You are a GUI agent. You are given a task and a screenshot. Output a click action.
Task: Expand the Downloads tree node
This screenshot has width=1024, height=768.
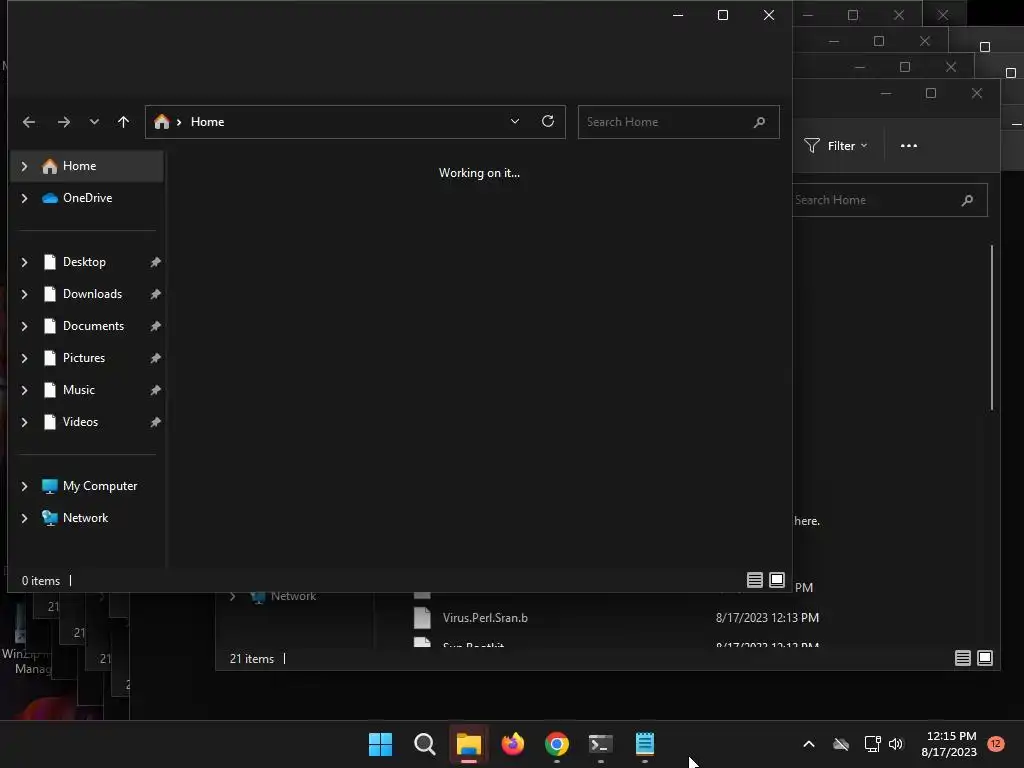click(x=24, y=294)
